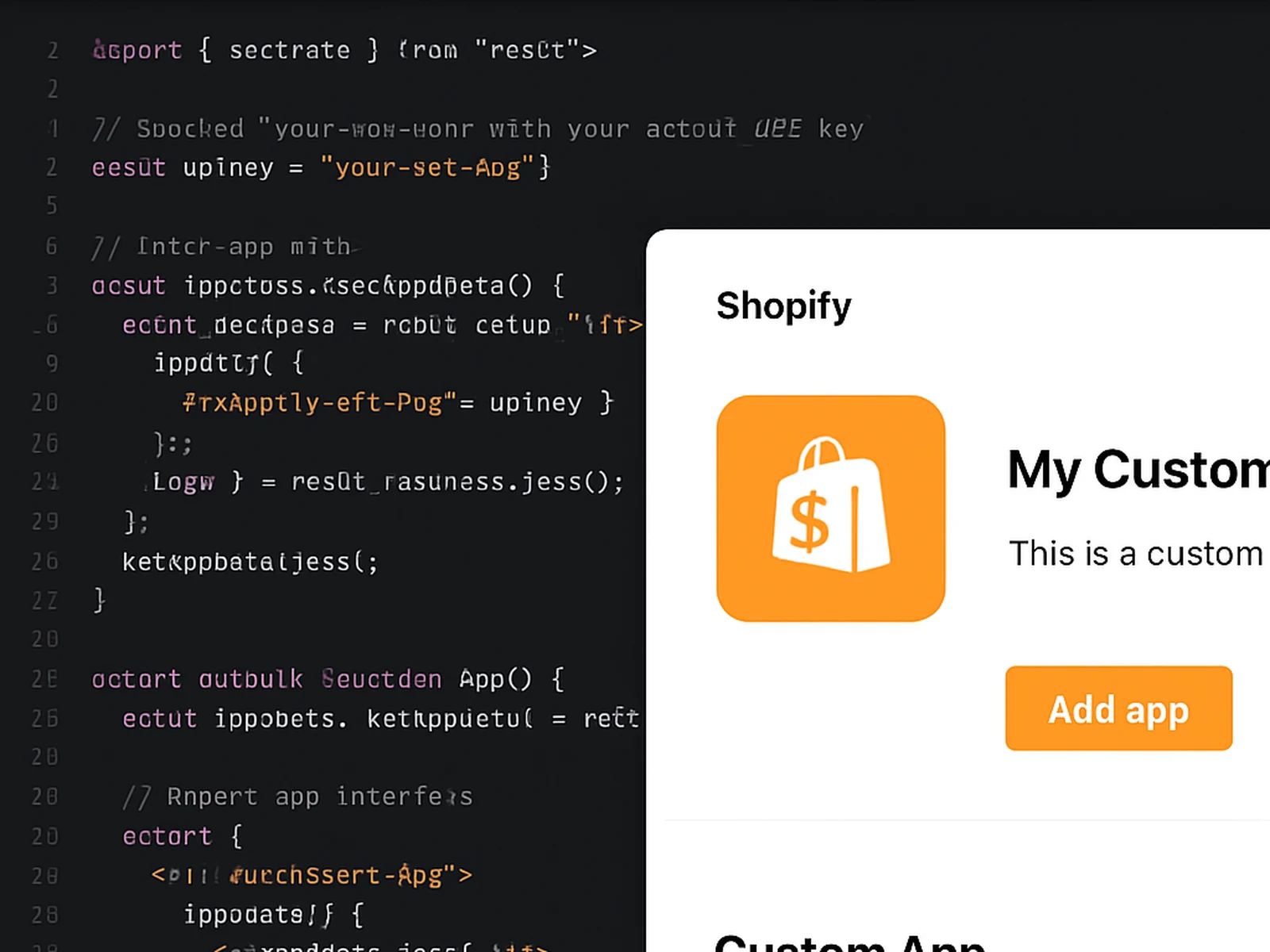The width and height of the screenshot is (1270, 952).
Task: Click the orange 'rxApptly-eft-Pog' header key
Action: [x=317, y=402]
